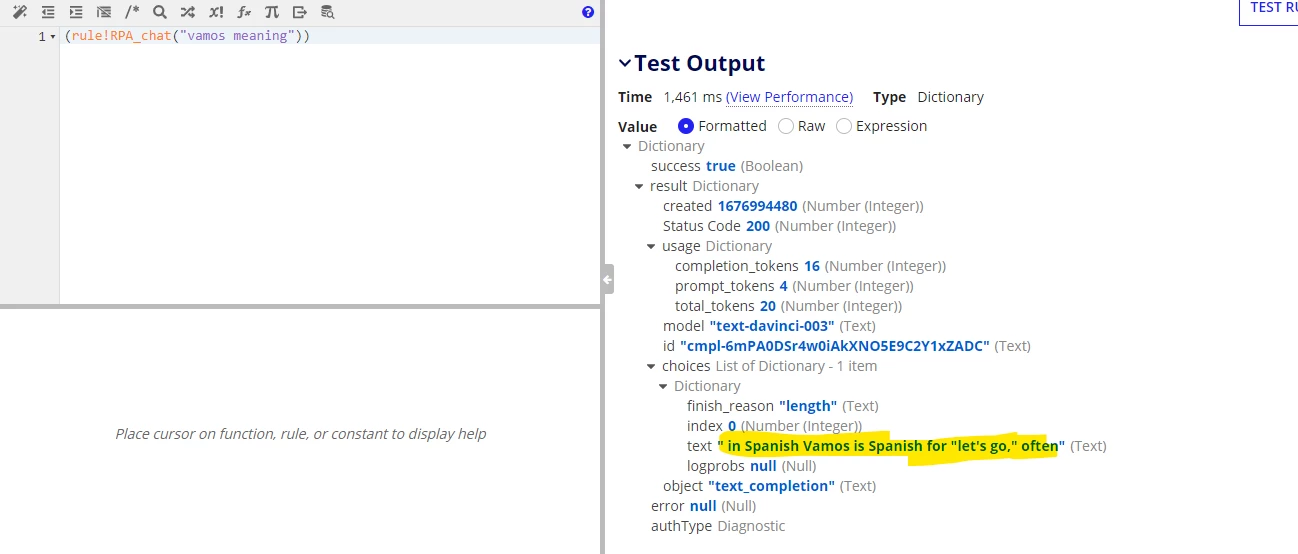The image size is (1298, 554).
Task: Click the shuffle arrows icon in the toolbar
Action: [188, 12]
